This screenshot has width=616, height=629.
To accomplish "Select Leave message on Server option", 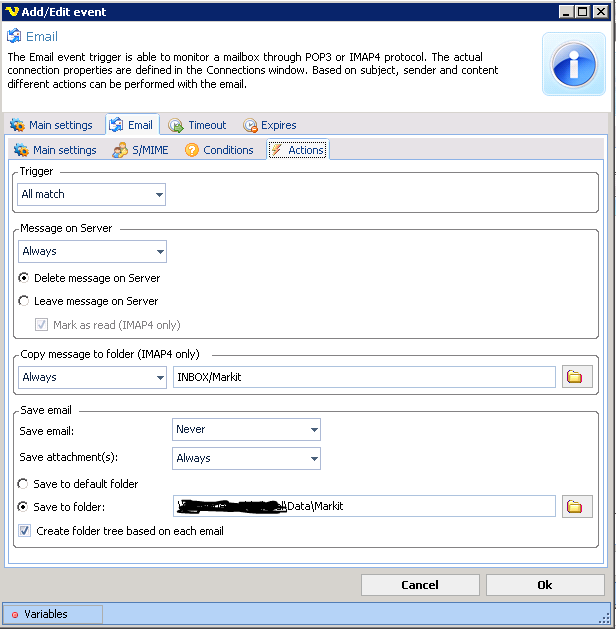I will (x=24, y=301).
